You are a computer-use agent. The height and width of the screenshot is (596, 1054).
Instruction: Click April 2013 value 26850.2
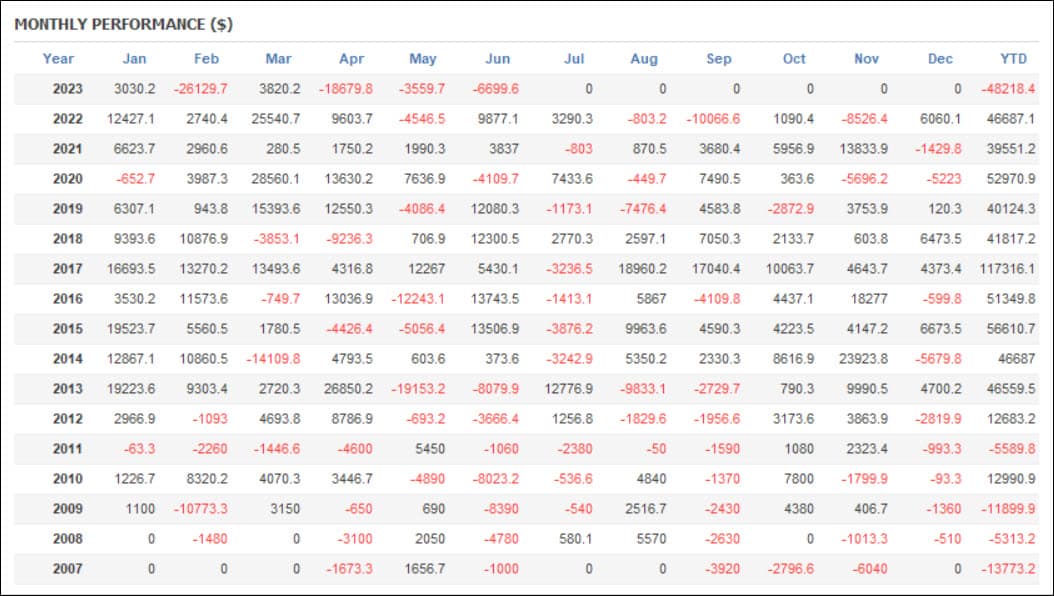point(348,388)
